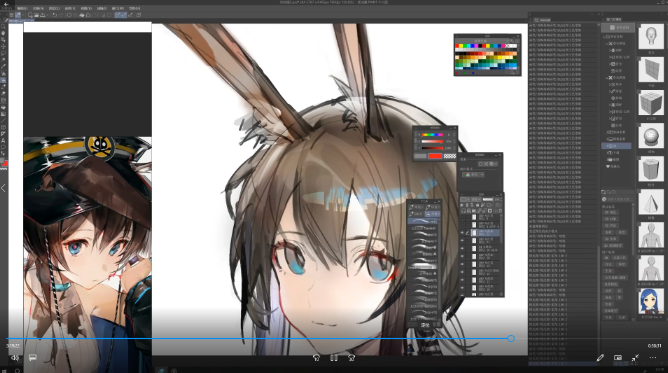
Task: Collapse the top-level material tree folder
Action: 605,37
